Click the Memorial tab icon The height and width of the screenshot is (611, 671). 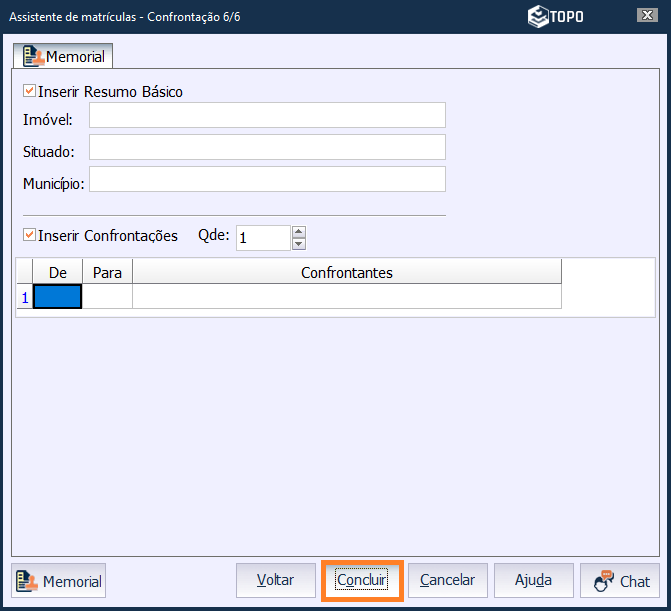(x=32, y=57)
